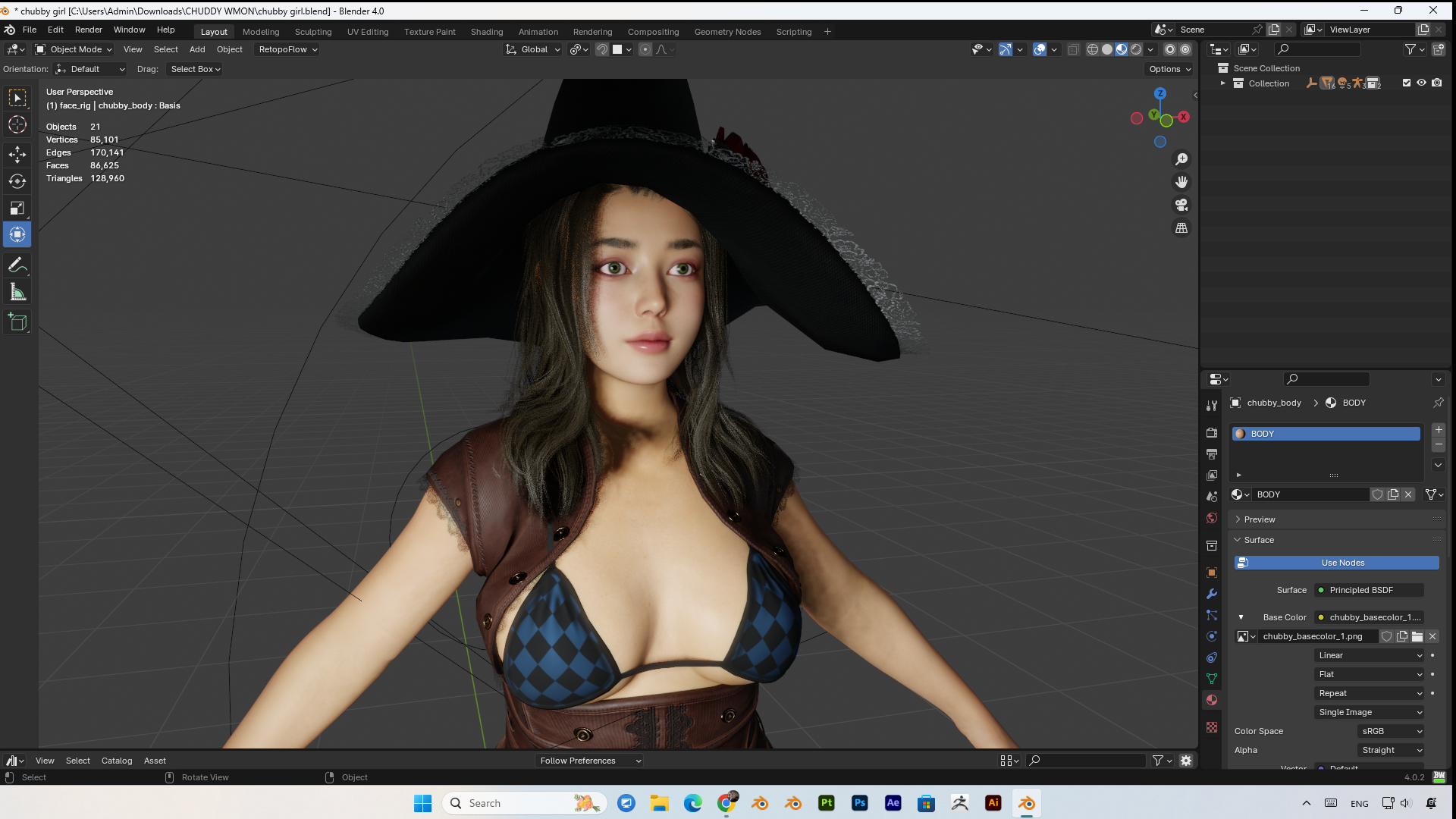Image resolution: width=1456 pixels, height=819 pixels.
Task: Select the Rotate tool in the toolbar
Action: 17,181
